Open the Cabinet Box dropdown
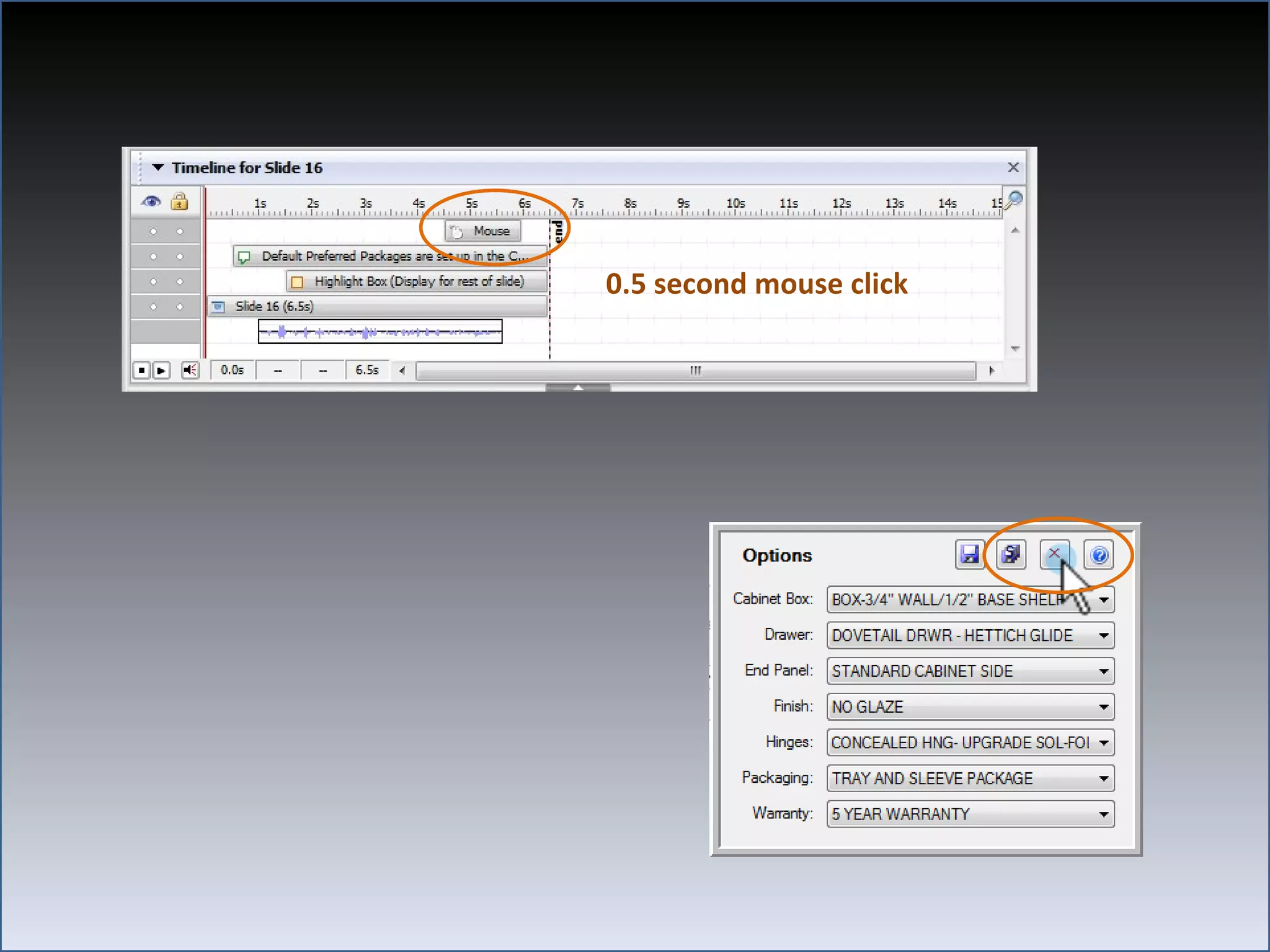This screenshot has height=952, width=1270. (x=970, y=599)
